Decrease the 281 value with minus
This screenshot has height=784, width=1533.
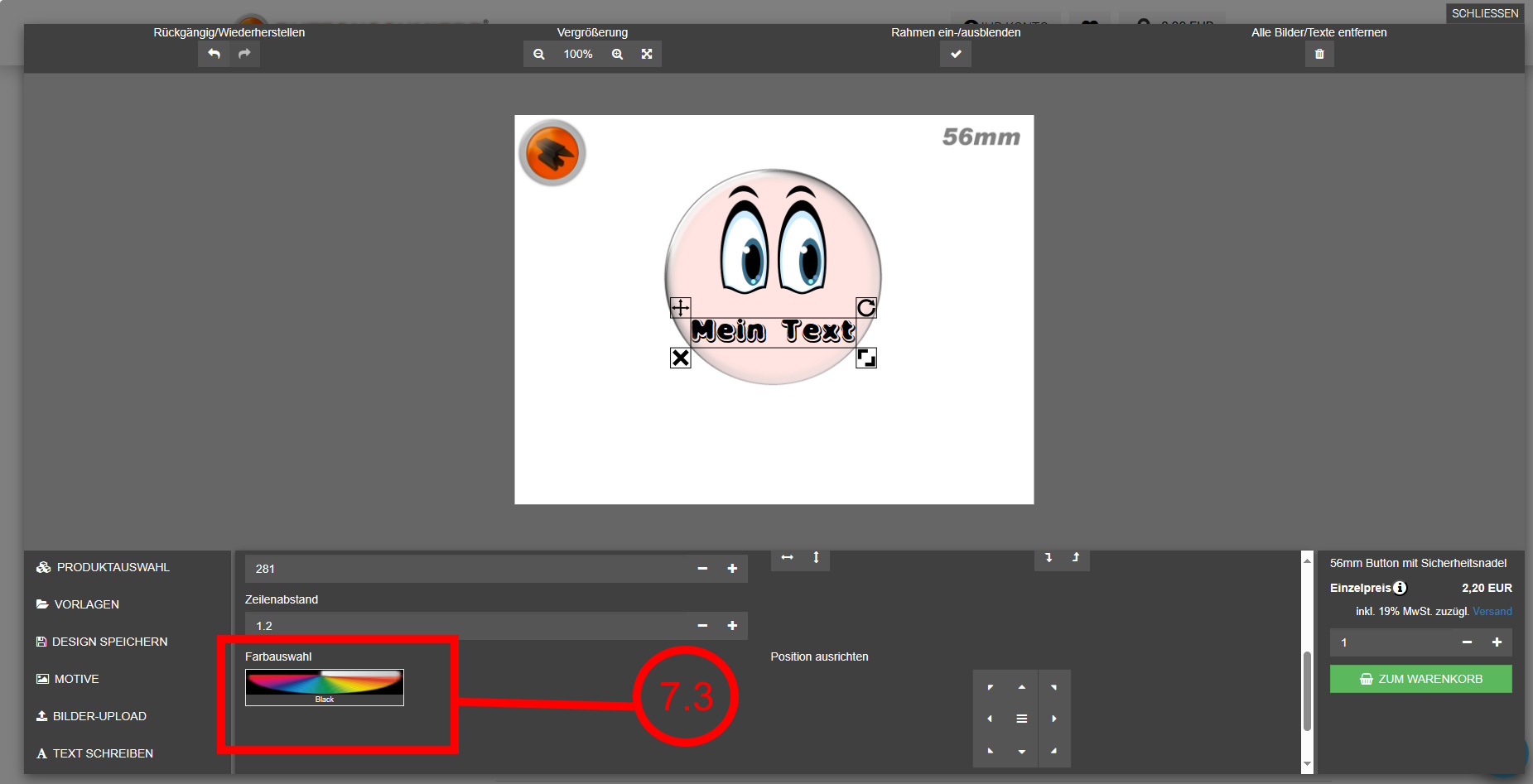[702, 569]
